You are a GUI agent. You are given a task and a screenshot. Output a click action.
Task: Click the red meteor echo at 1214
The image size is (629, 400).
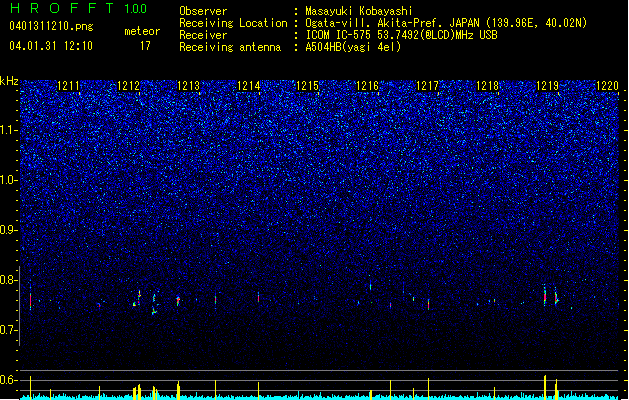pos(258,298)
